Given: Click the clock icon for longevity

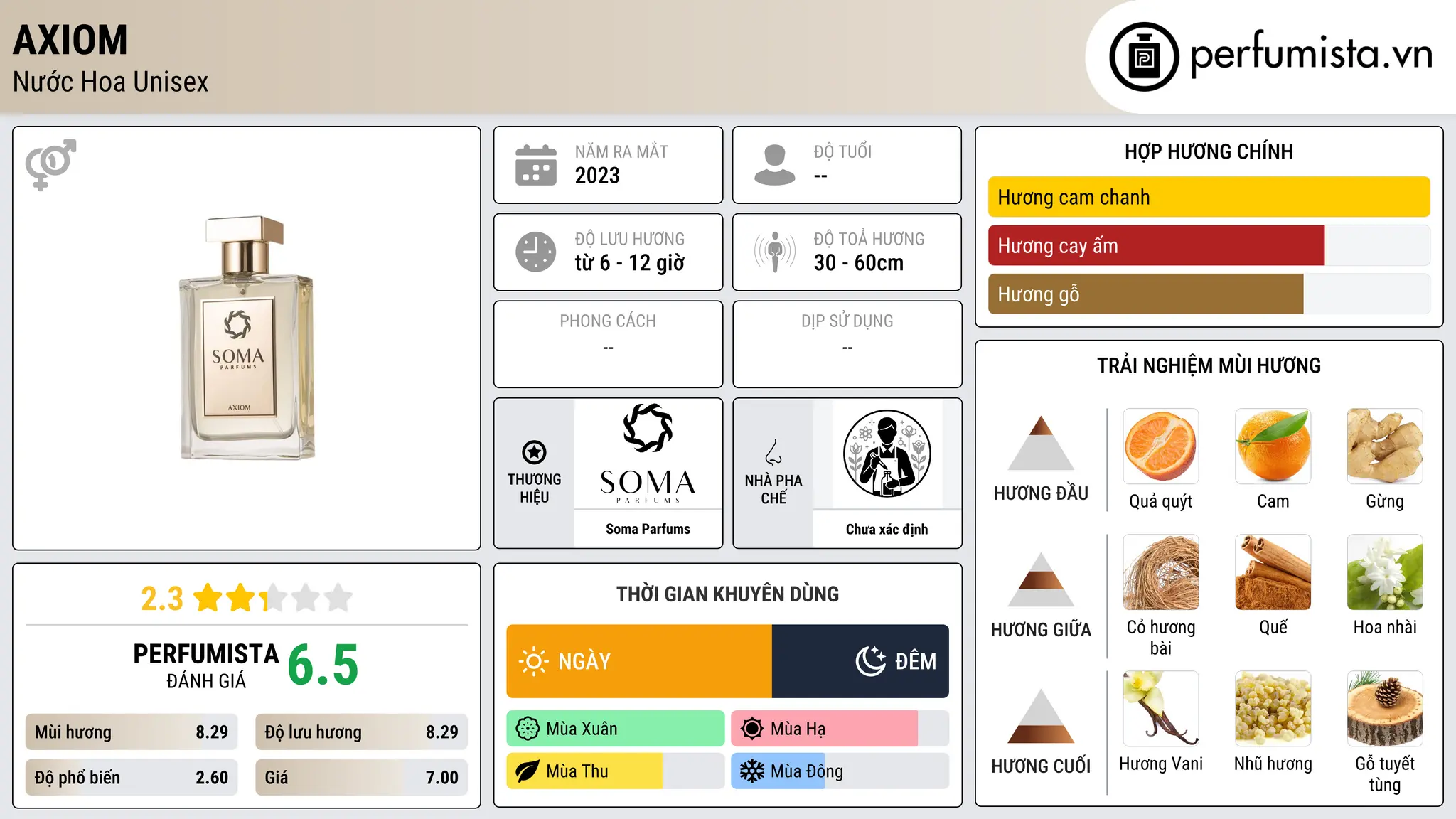Looking at the screenshot, I should [536, 252].
